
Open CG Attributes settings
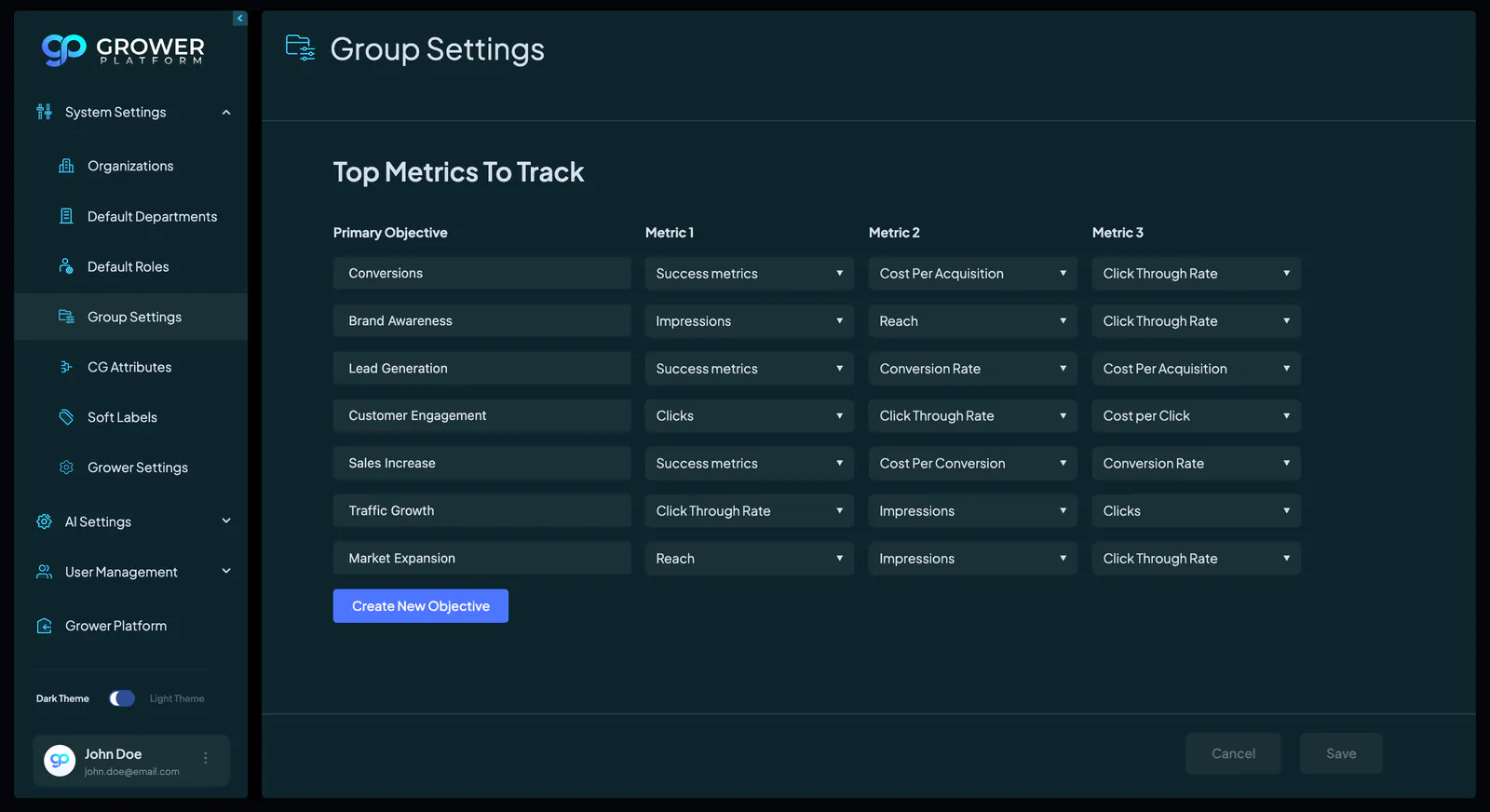click(x=130, y=367)
